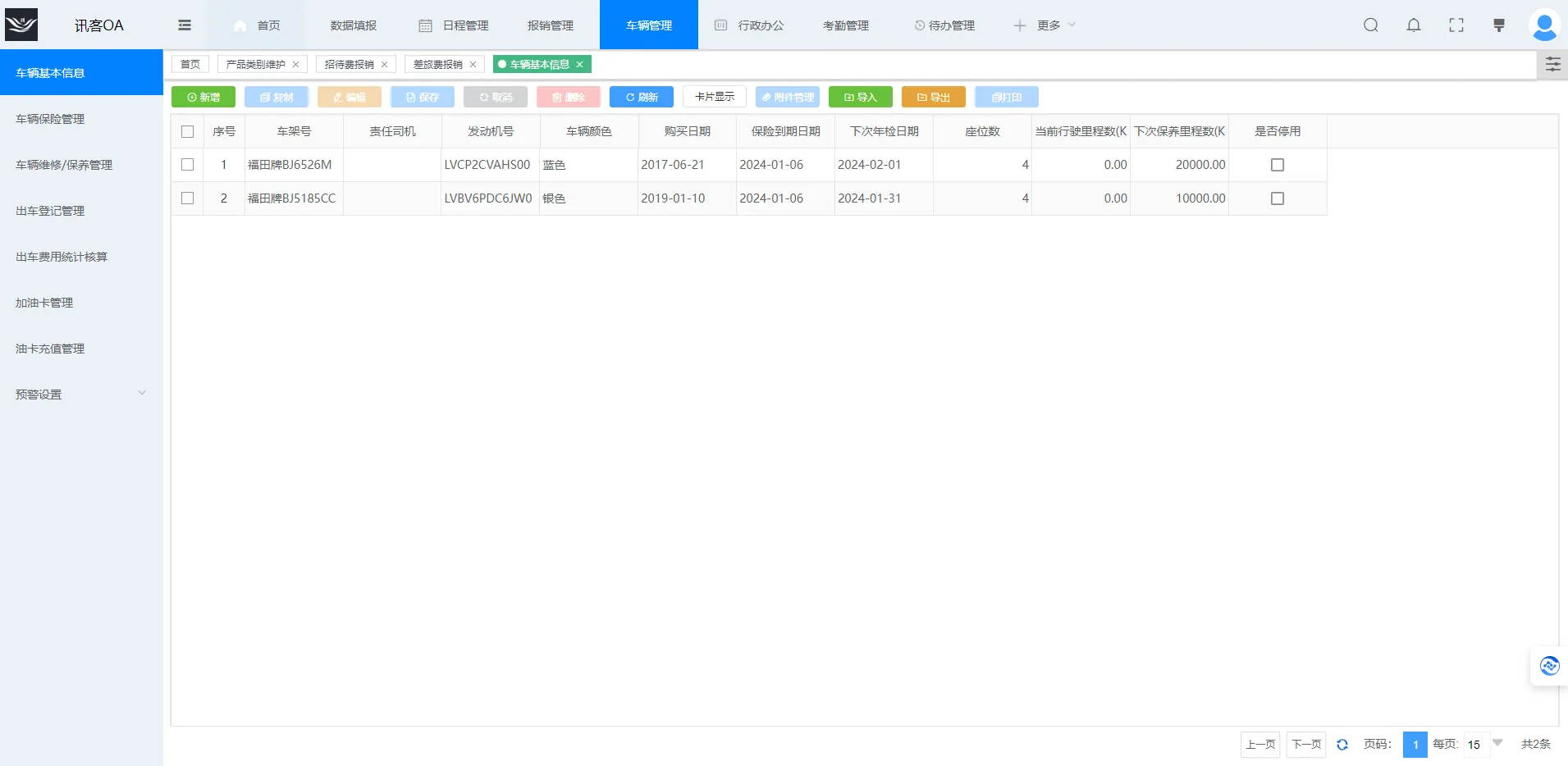Close the 差旅费报销 tab
This screenshot has height=766, width=1568.
tap(473, 65)
